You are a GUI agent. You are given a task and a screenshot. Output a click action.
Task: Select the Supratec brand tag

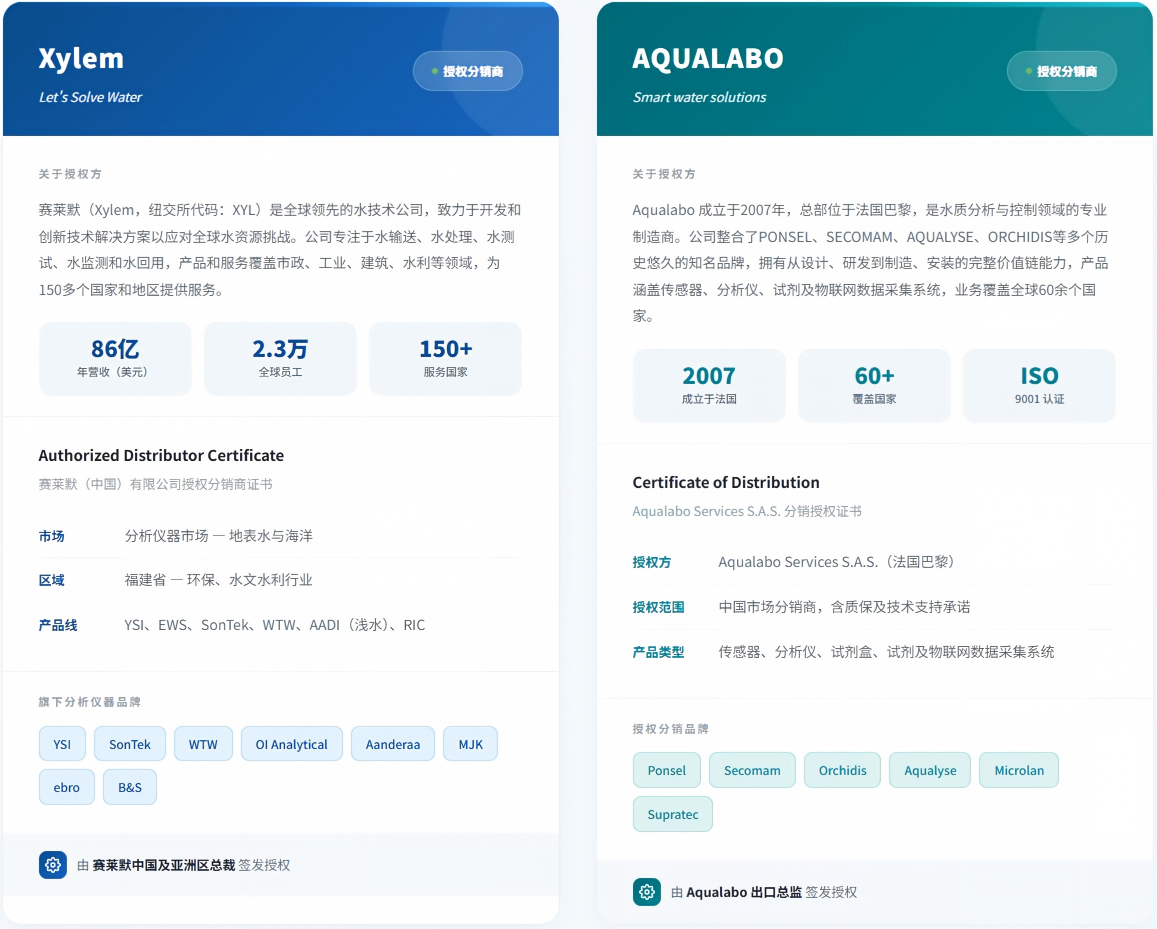(672, 814)
